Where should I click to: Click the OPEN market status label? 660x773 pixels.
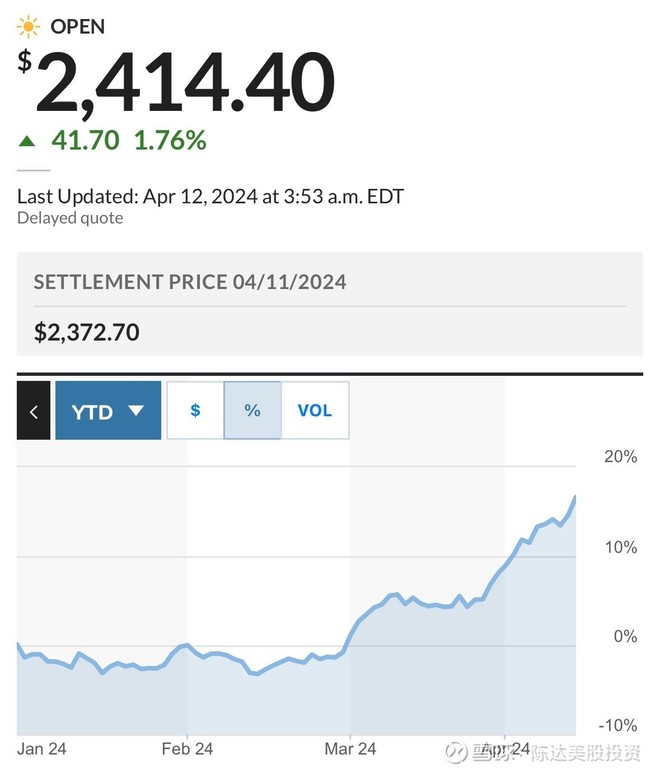click(x=77, y=27)
